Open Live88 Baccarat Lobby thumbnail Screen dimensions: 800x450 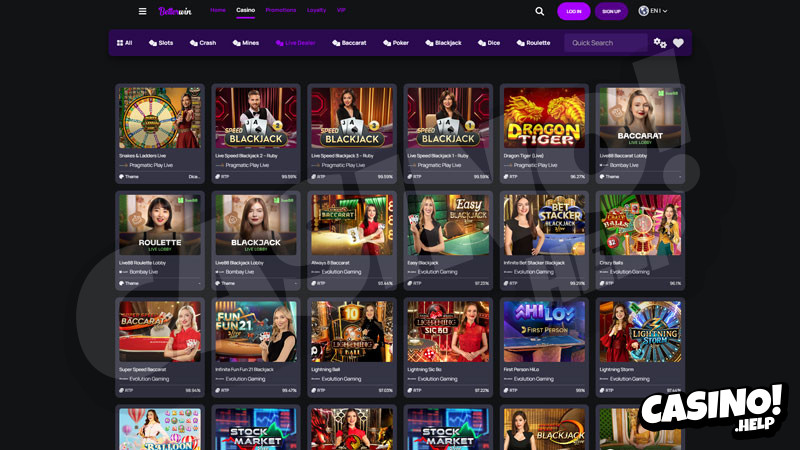[x=640, y=118]
